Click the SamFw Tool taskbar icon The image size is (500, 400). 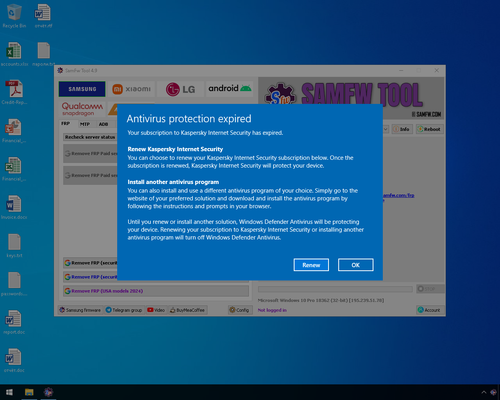click(x=48, y=392)
